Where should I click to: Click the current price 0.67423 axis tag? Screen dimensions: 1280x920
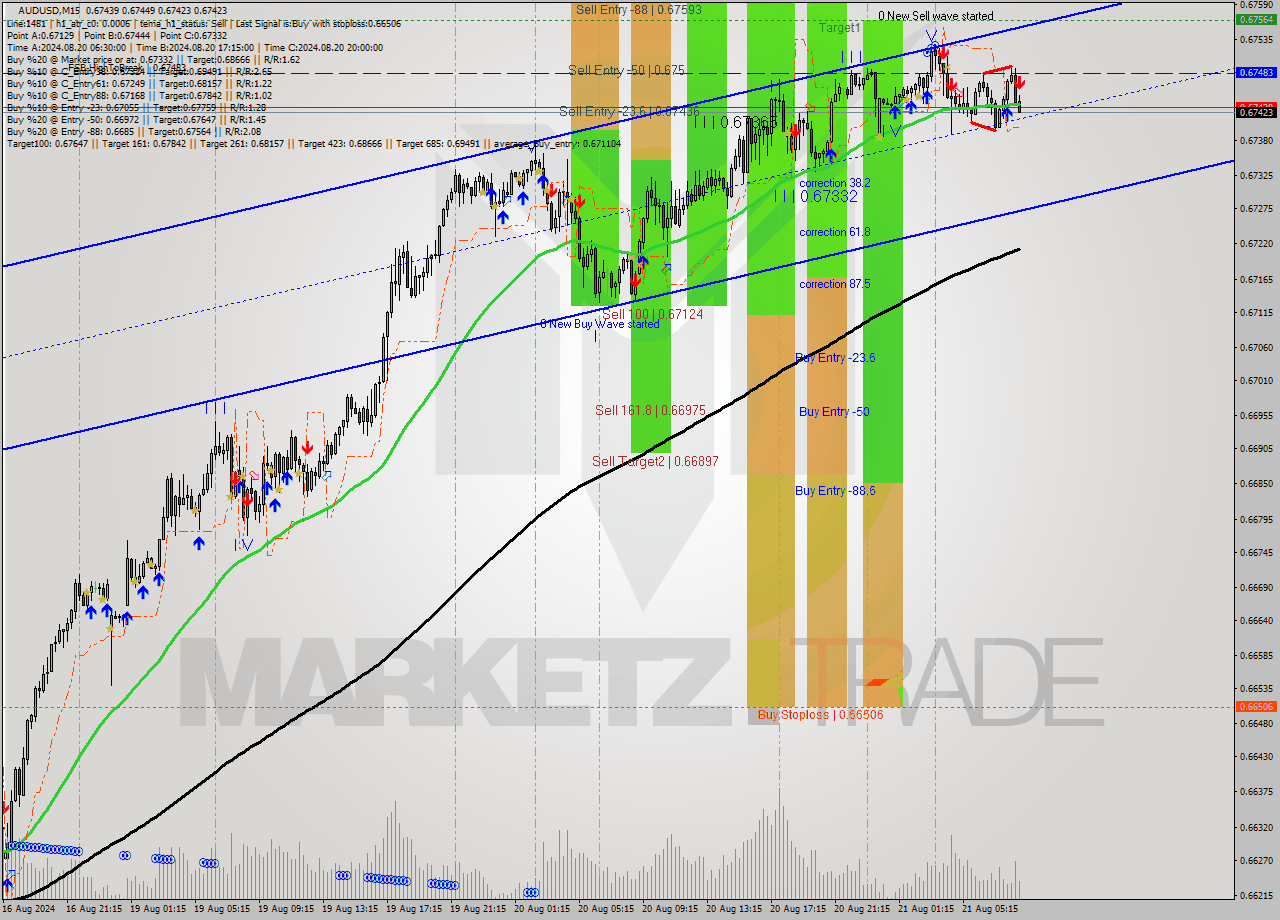tap(1256, 113)
